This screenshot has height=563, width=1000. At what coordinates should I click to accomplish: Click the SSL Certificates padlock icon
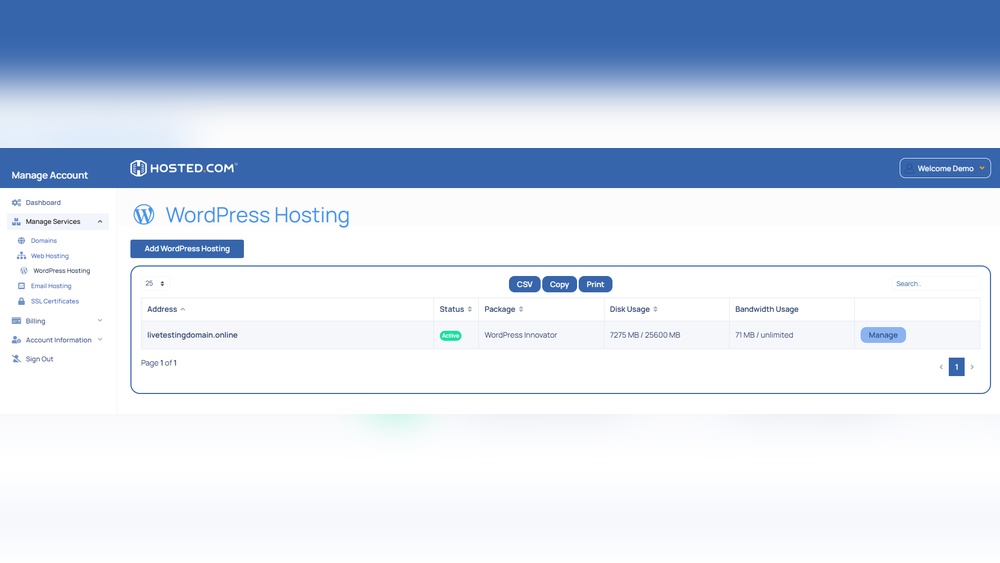click(21, 301)
